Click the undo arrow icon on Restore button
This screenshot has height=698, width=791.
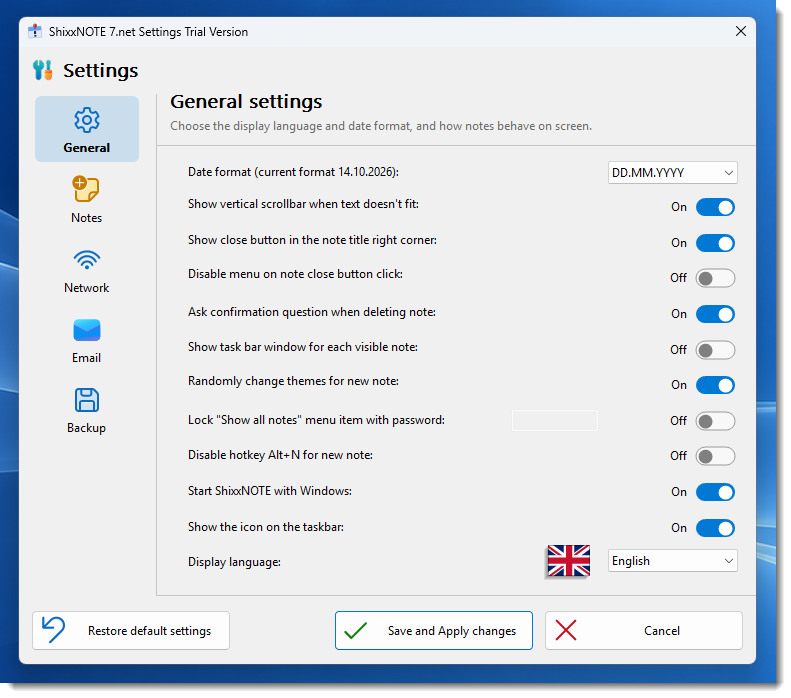pos(53,629)
